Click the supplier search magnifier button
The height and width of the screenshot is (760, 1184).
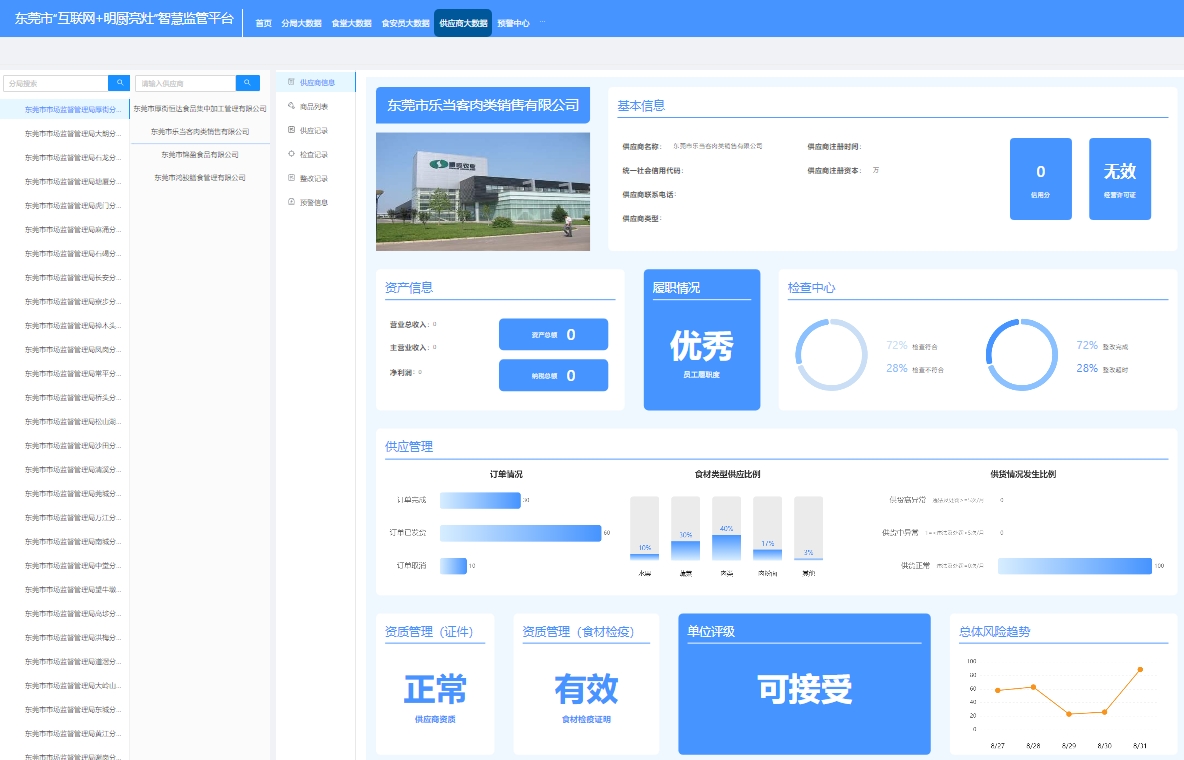pos(248,83)
